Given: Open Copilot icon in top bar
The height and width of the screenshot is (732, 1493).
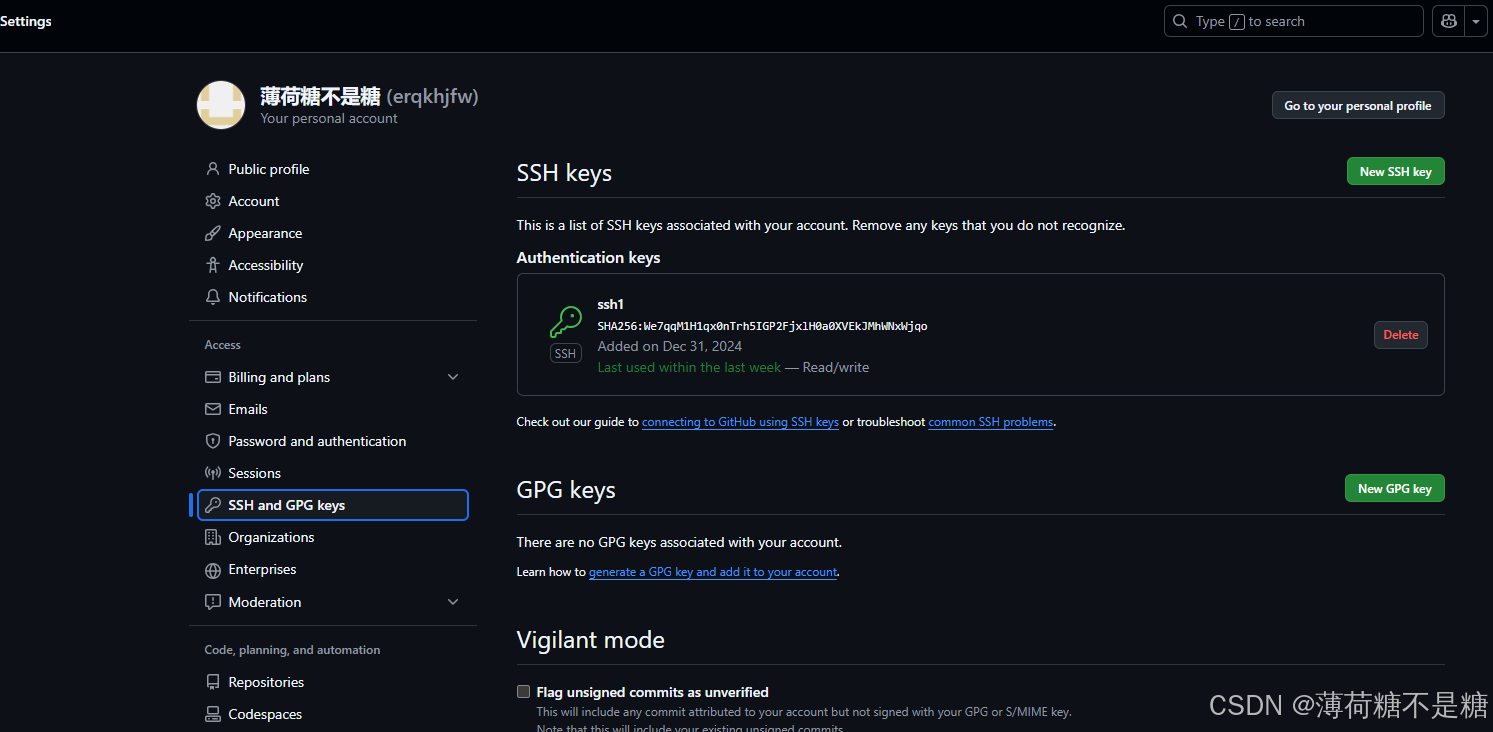Looking at the screenshot, I should pyautogui.click(x=1447, y=21).
